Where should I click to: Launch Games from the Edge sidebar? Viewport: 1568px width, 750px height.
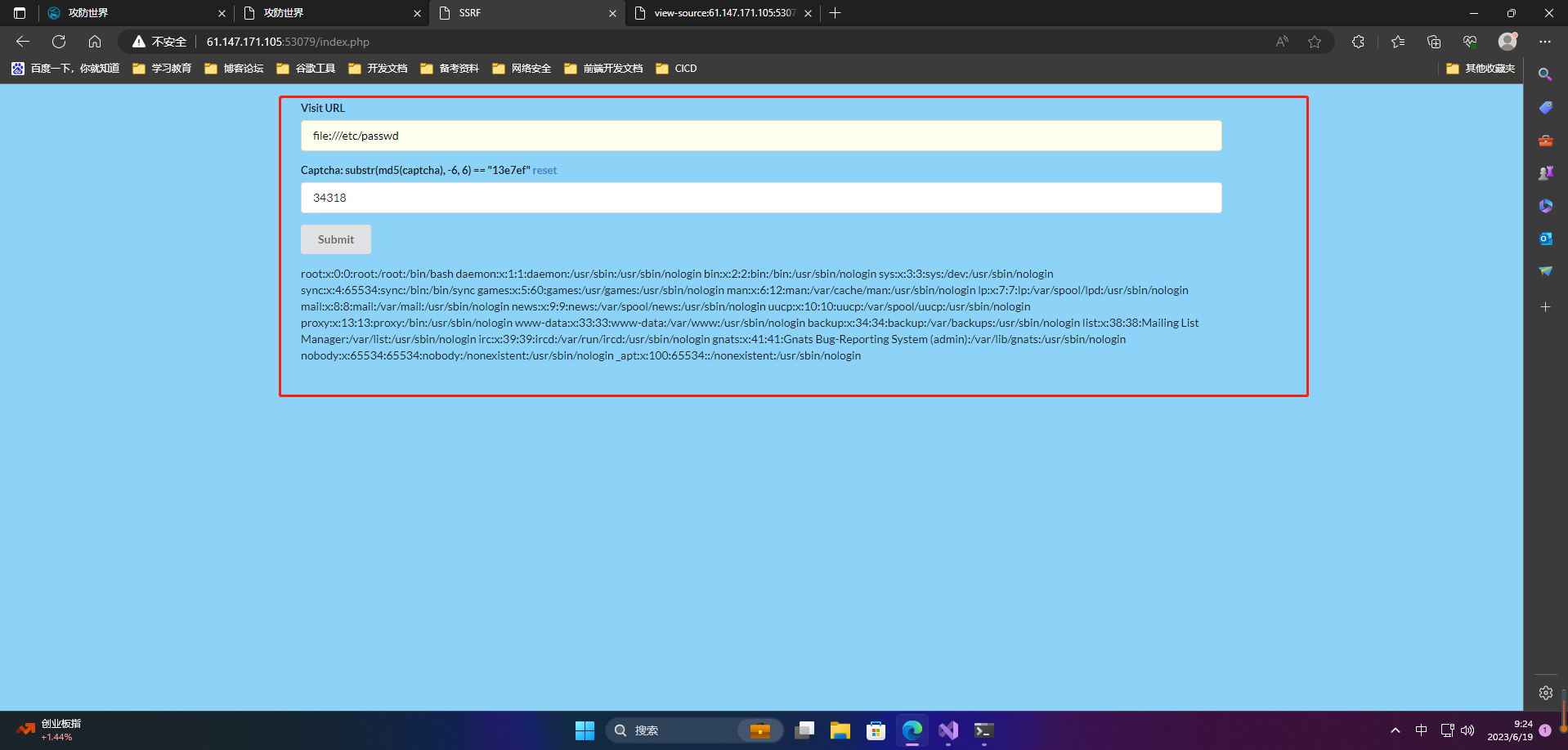coord(1545,172)
